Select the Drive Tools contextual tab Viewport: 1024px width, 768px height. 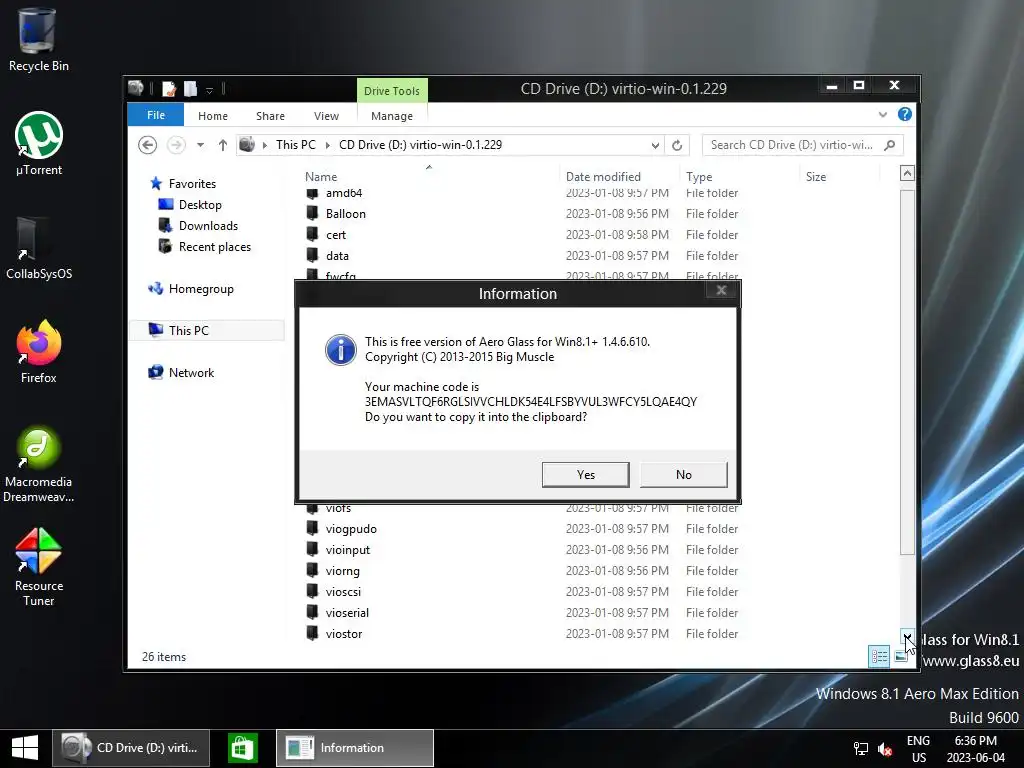[392, 91]
